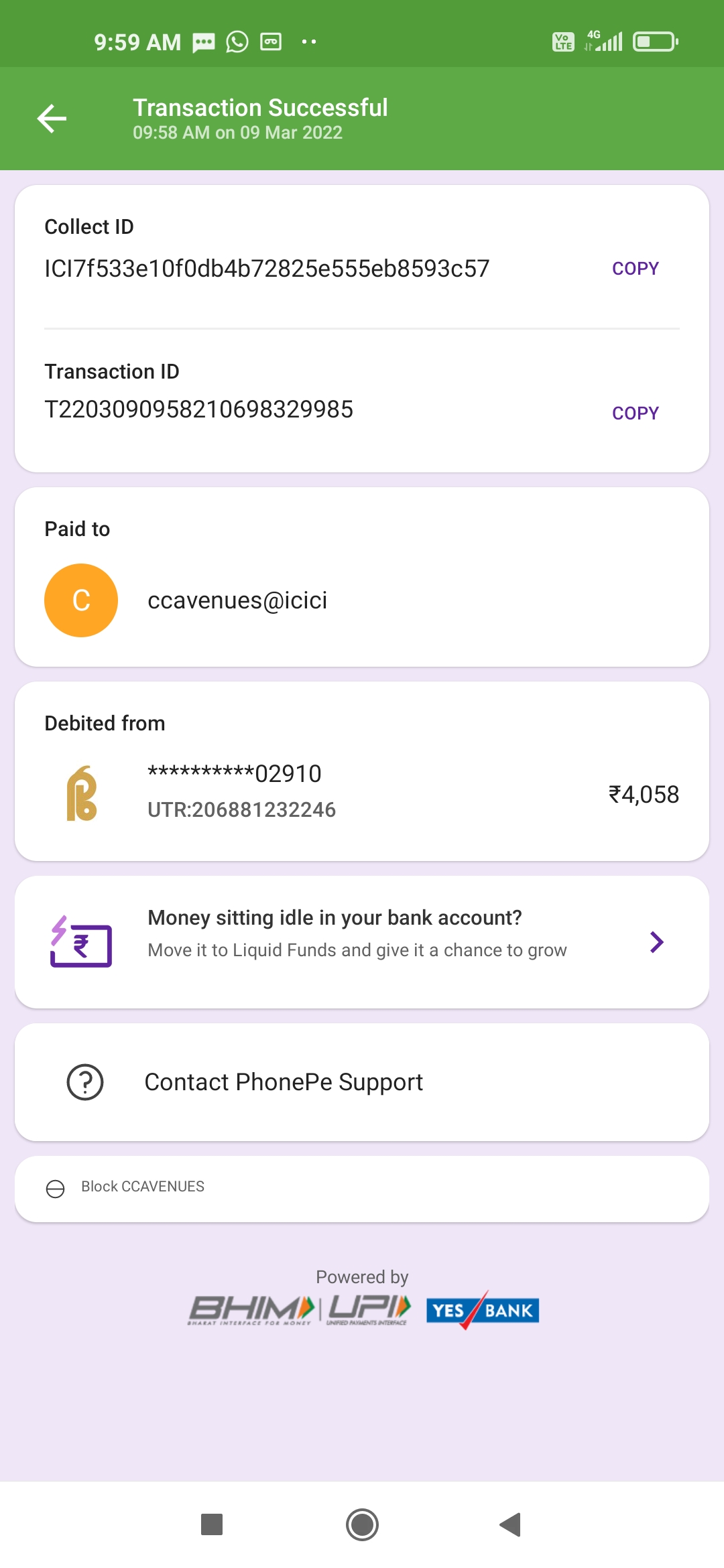
Task: Open Contact PhonePe Support
Action: 284,1082
